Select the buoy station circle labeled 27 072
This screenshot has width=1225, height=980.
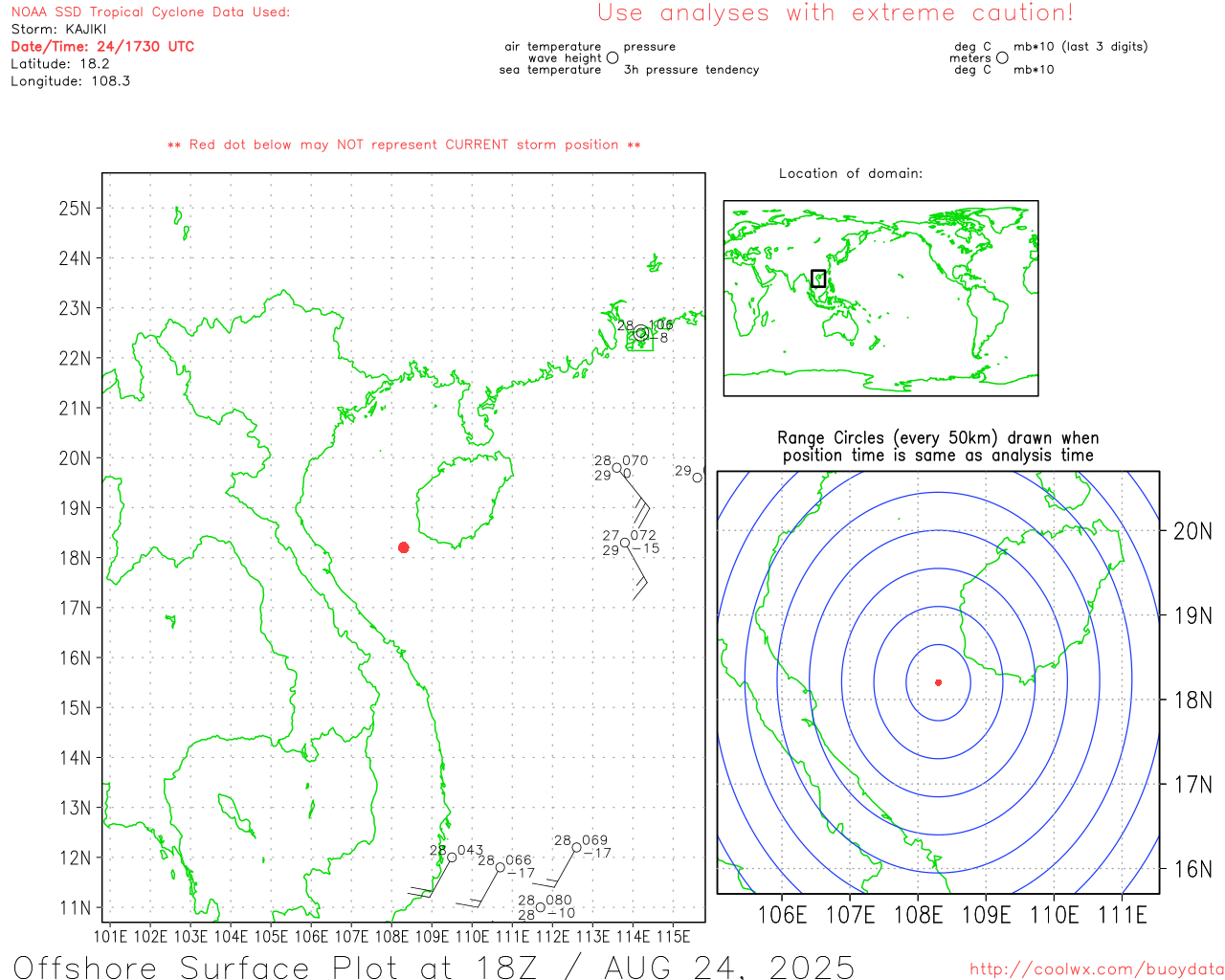(x=625, y=543)
